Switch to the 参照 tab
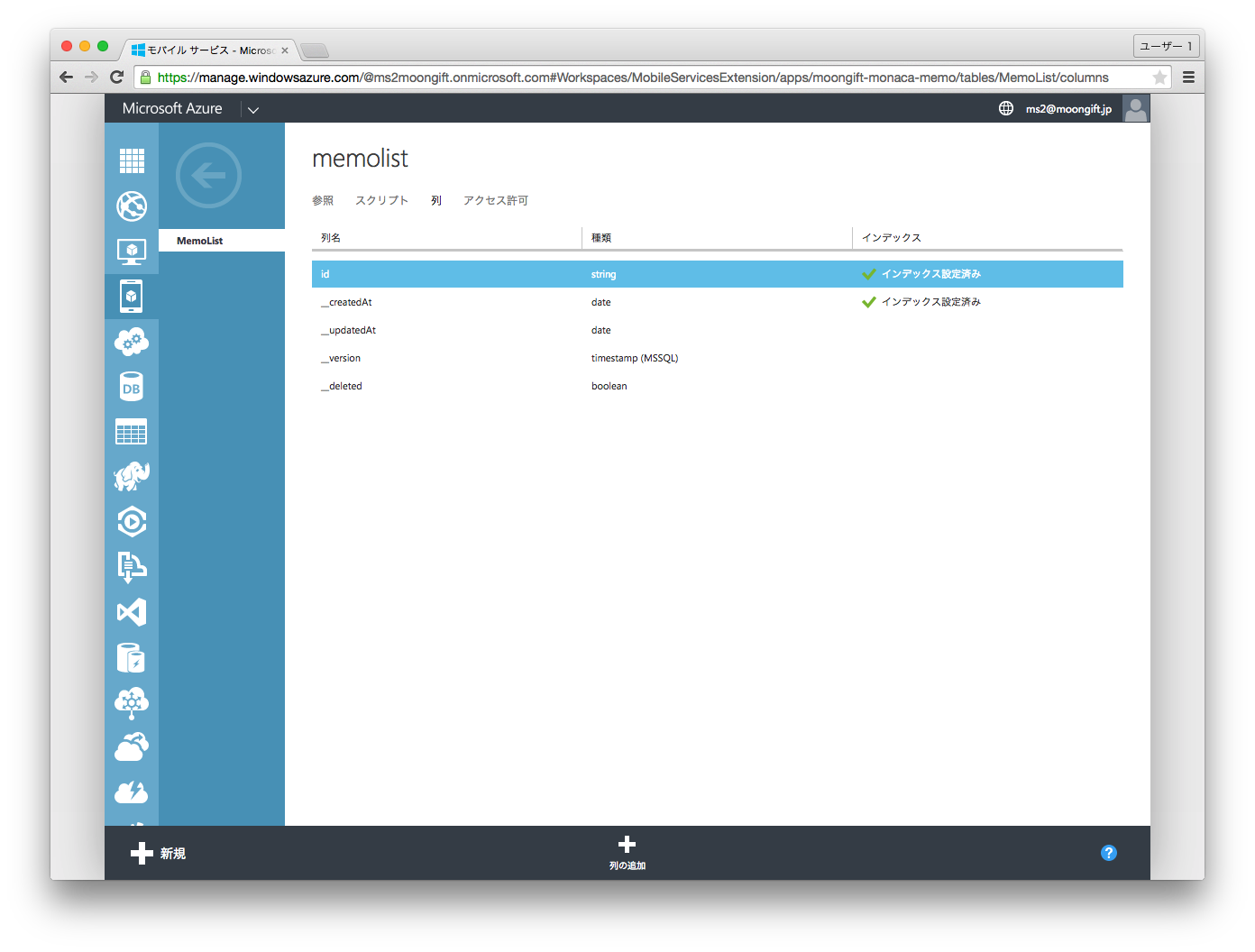The width and height of the screenshot is (1255, 952). pyautogui.click(x=323, y=200)
